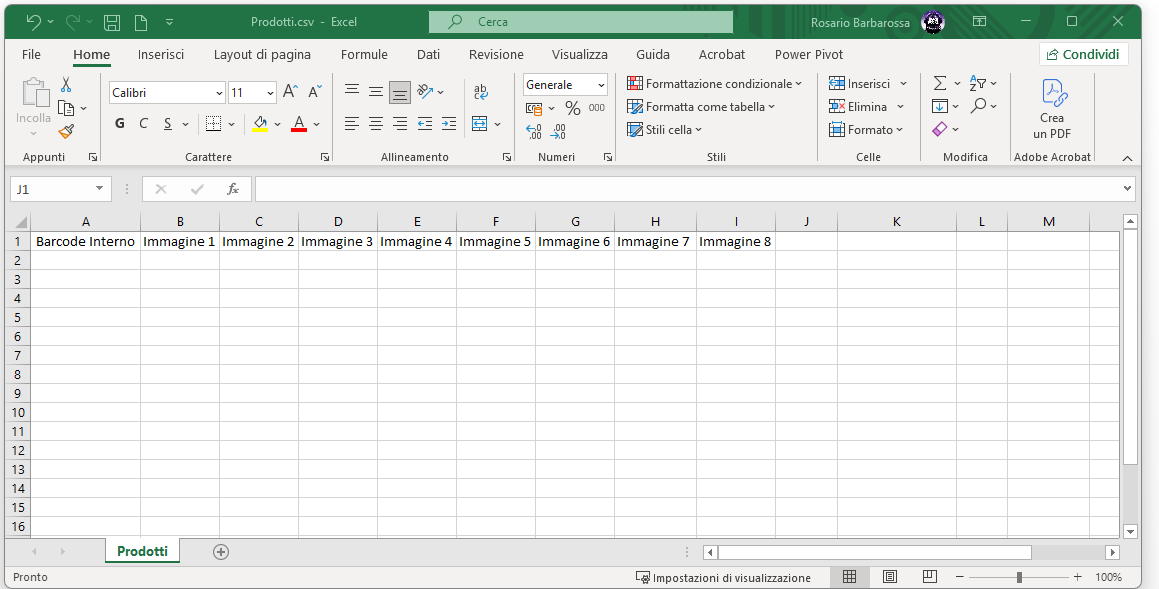Decrease font size with the smaller A icon
Viewport: 1159px width, 589px height.
(315, 92)
